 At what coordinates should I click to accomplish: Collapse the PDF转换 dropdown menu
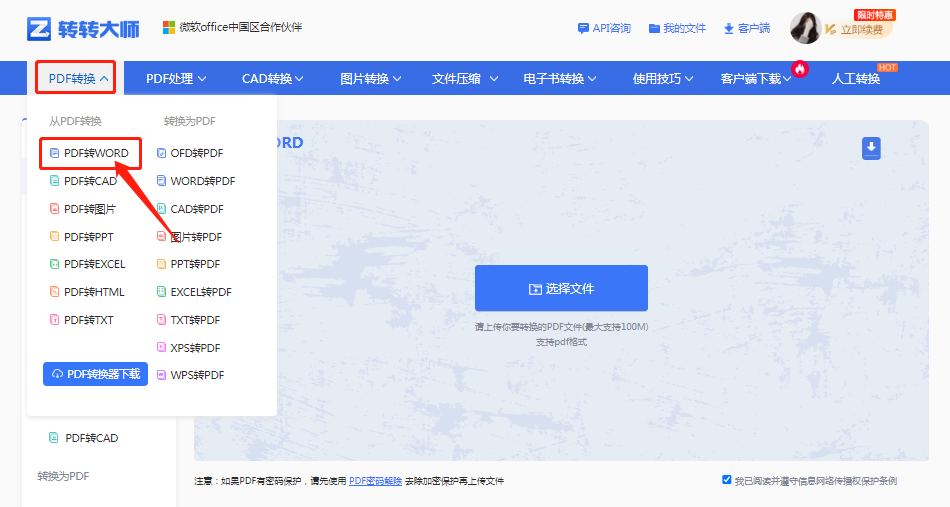[76, 78]
